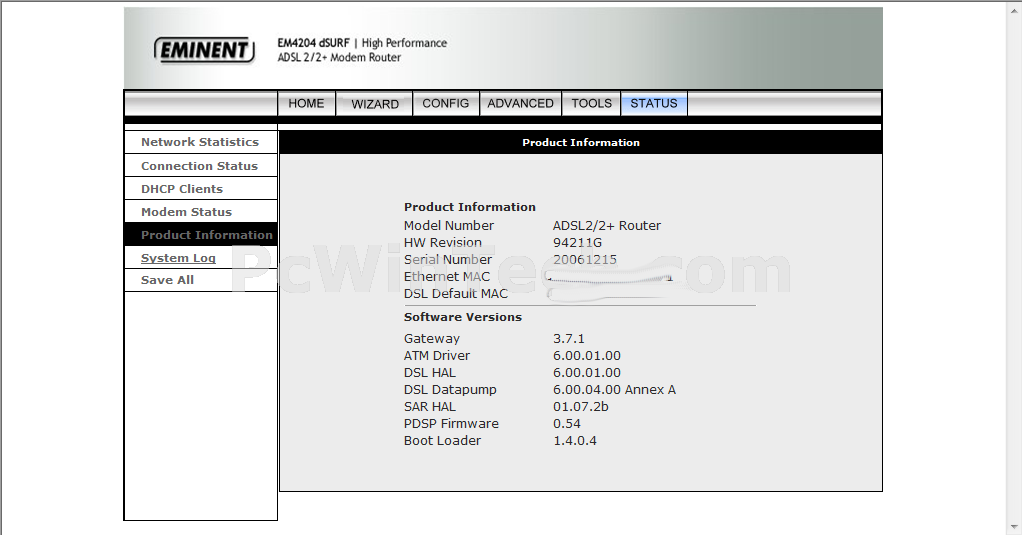Image resolution: width=1022 pixels, height=535 pixels.
Task: Click the STATUS tab
Action: pyautogui.click(x=654, y=104)
